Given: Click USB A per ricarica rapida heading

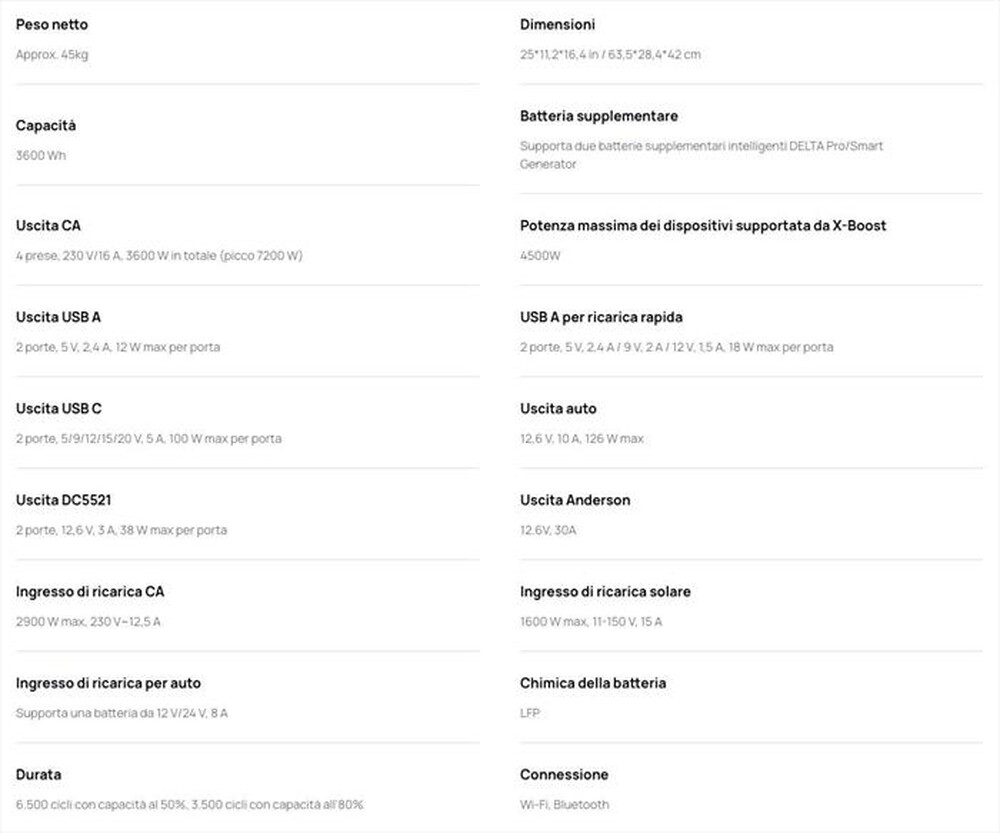Looking at the screenshot, I should (x=601, y=317).
